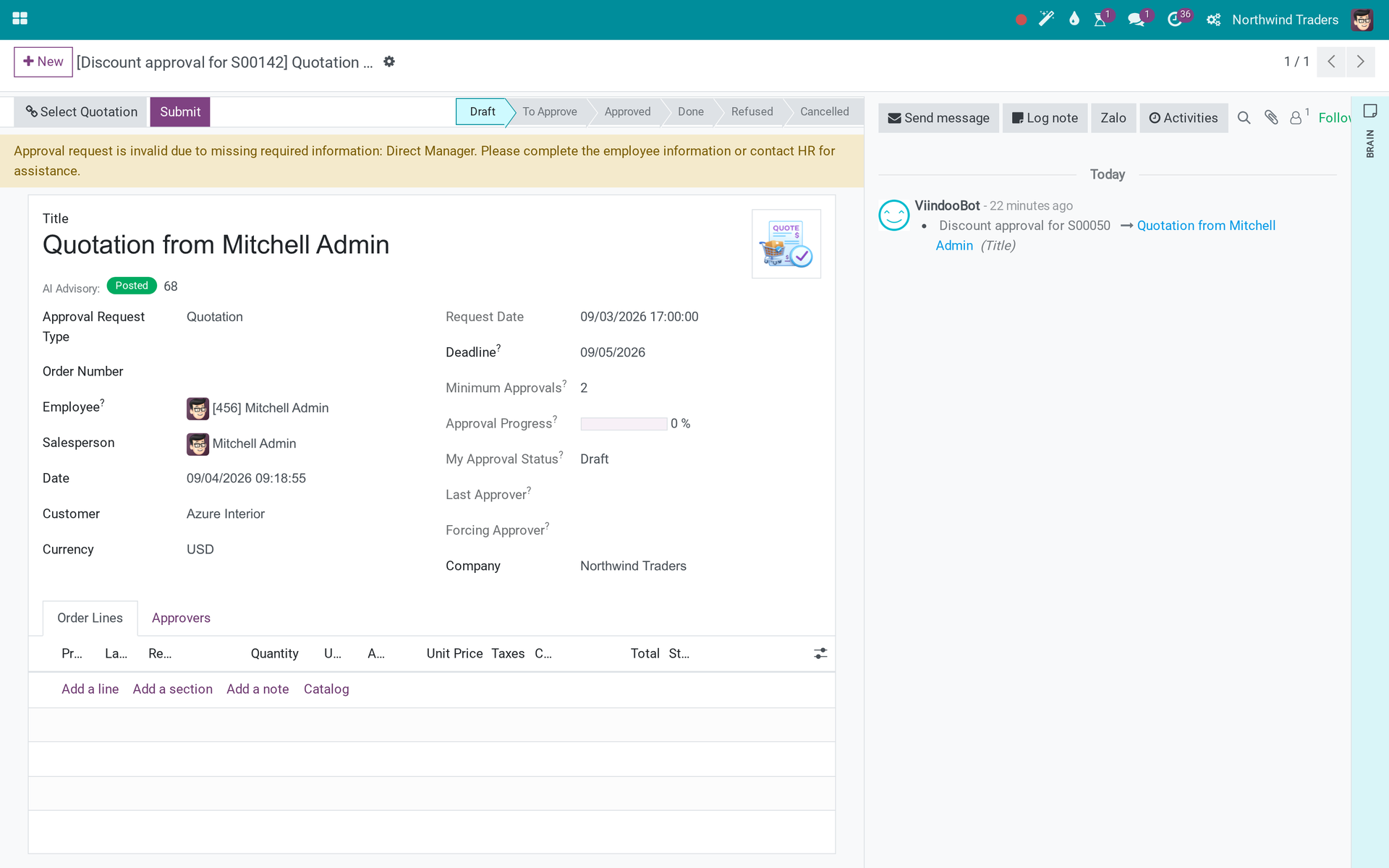This screenshot has width=1389, height=868.
Task: Open the debug gears settings icon
Action: [1213, 20]
